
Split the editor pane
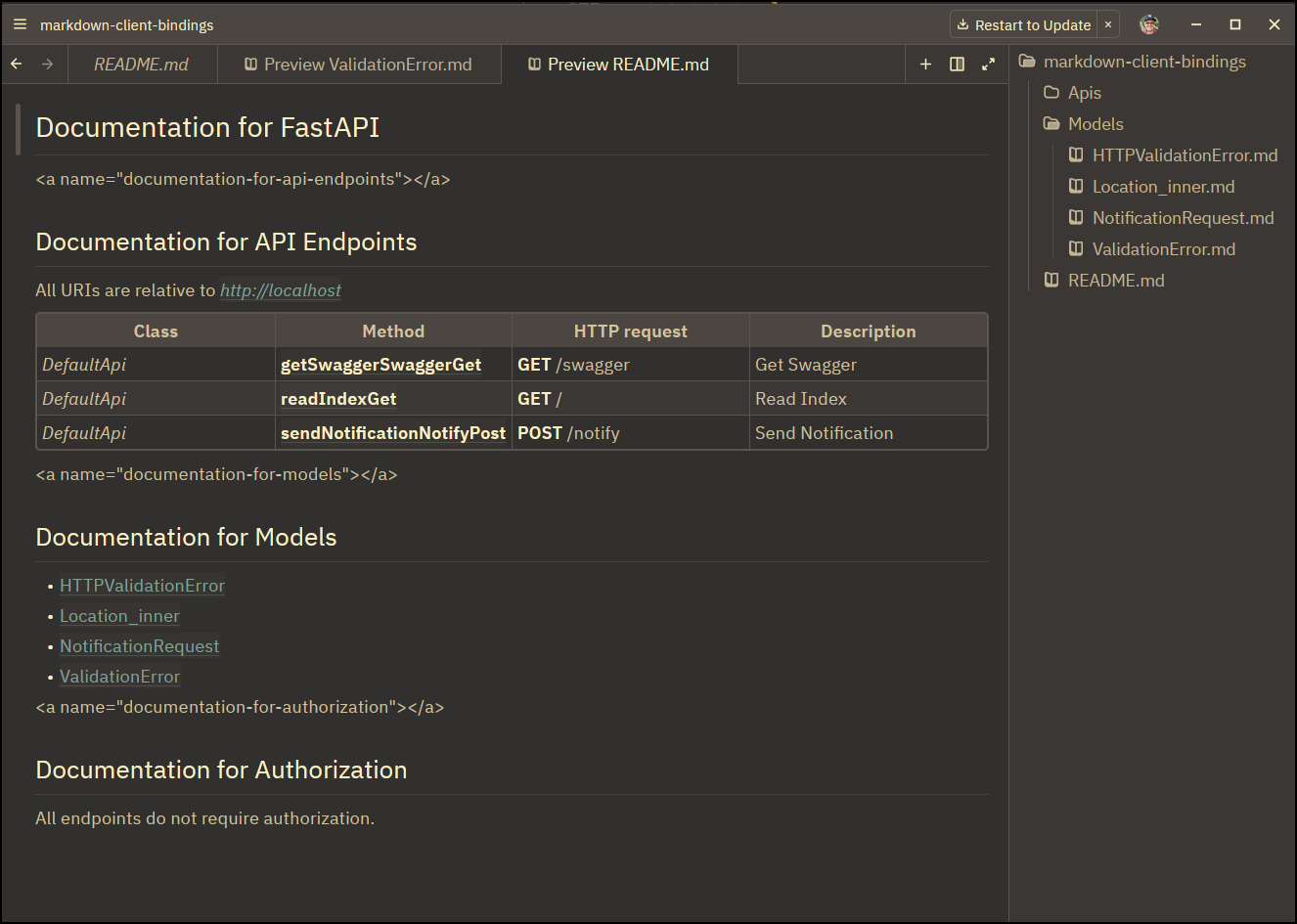click(957, 64)
